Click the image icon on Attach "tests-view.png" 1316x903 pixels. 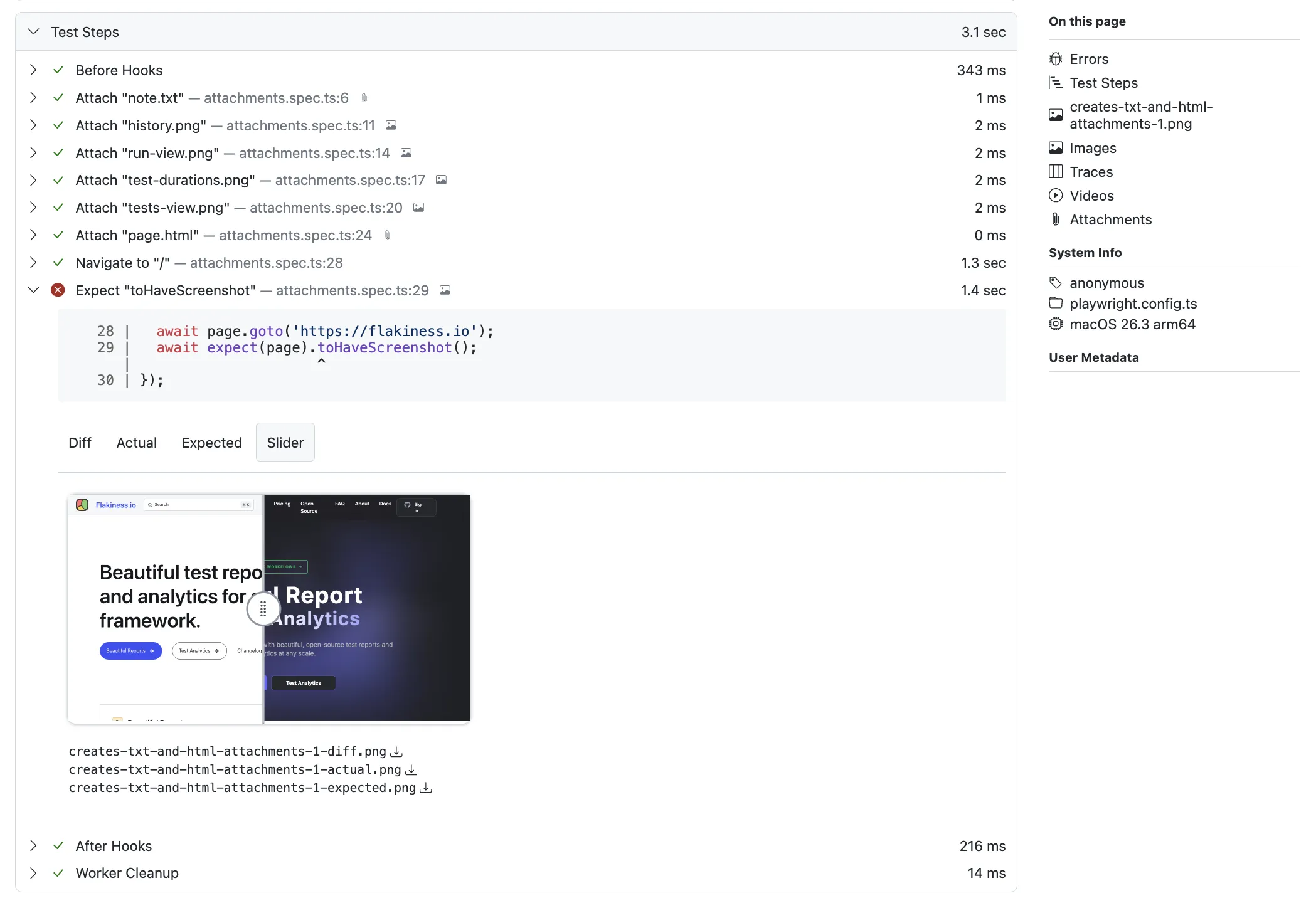[x=418, y=208]
